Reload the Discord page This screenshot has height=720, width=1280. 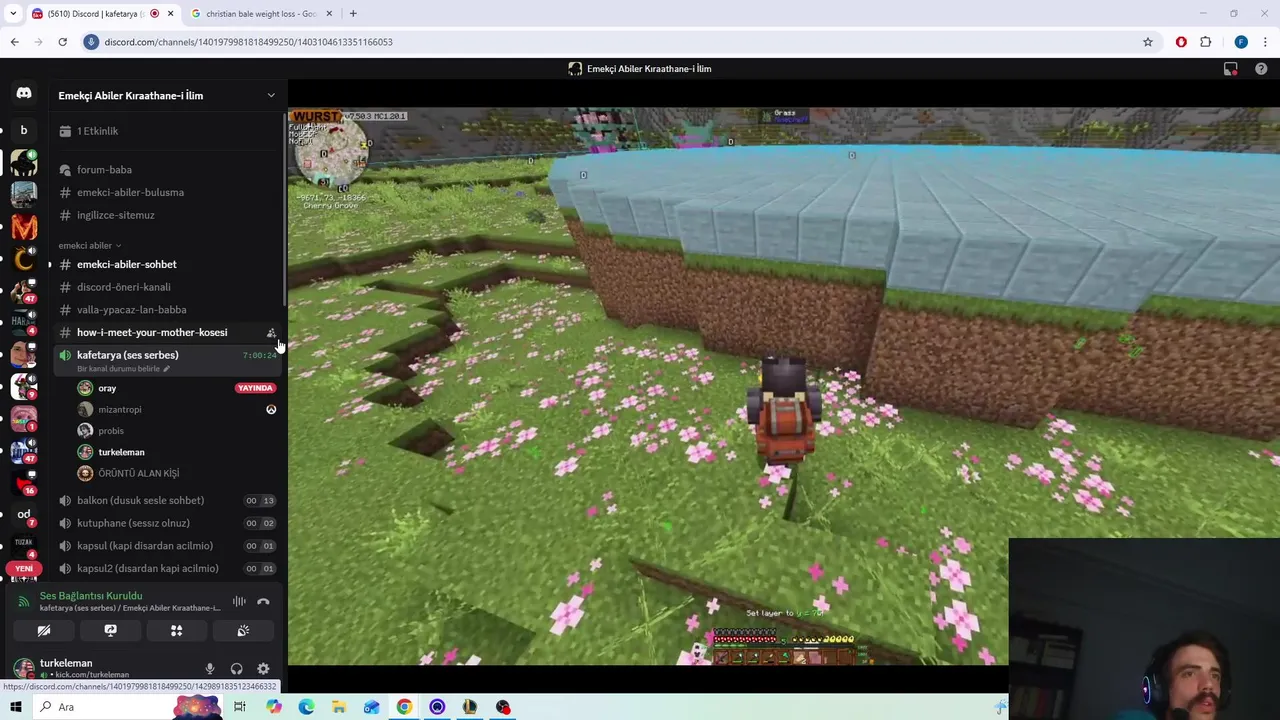62,42
